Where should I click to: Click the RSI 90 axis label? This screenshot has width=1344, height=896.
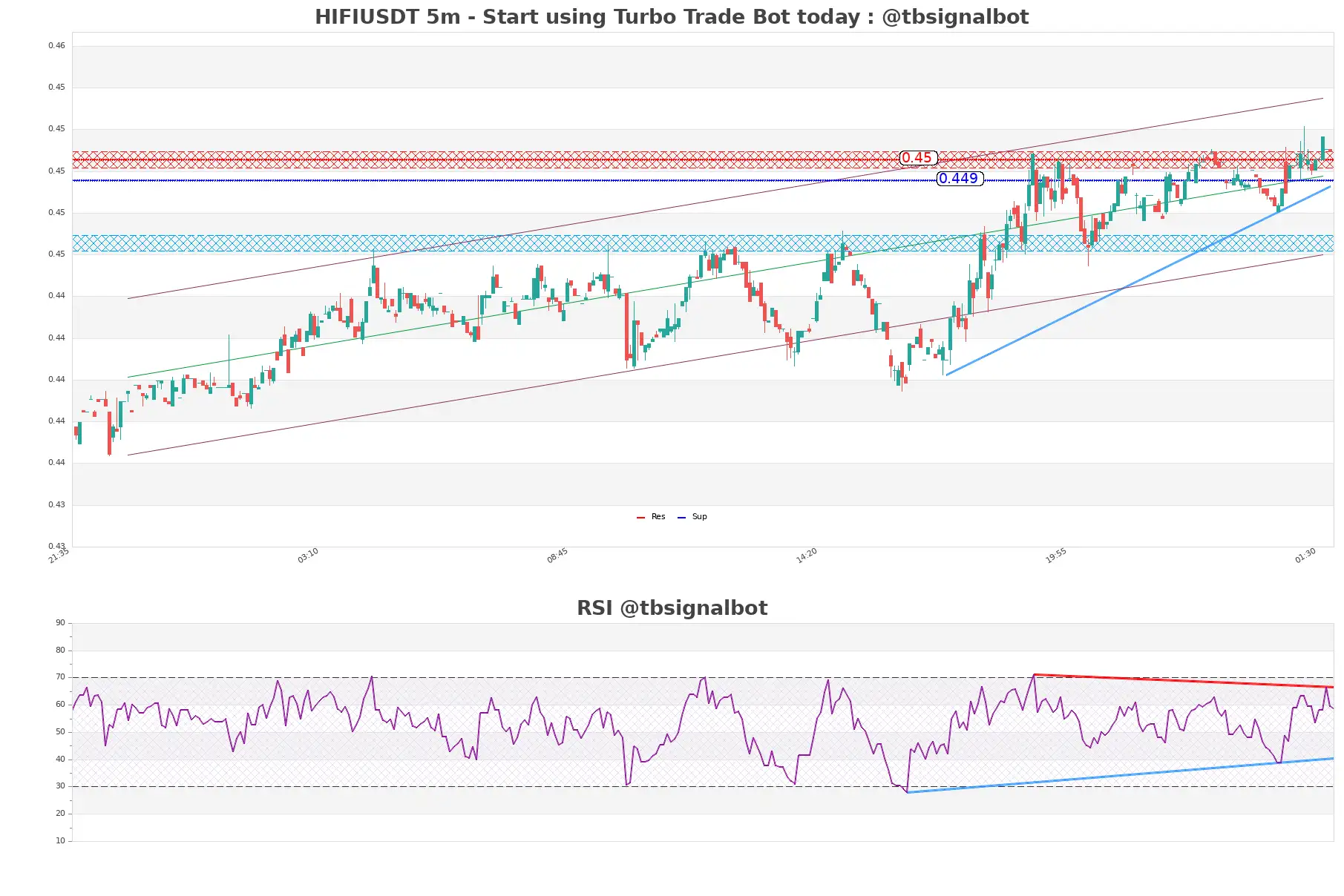(60, 622)
